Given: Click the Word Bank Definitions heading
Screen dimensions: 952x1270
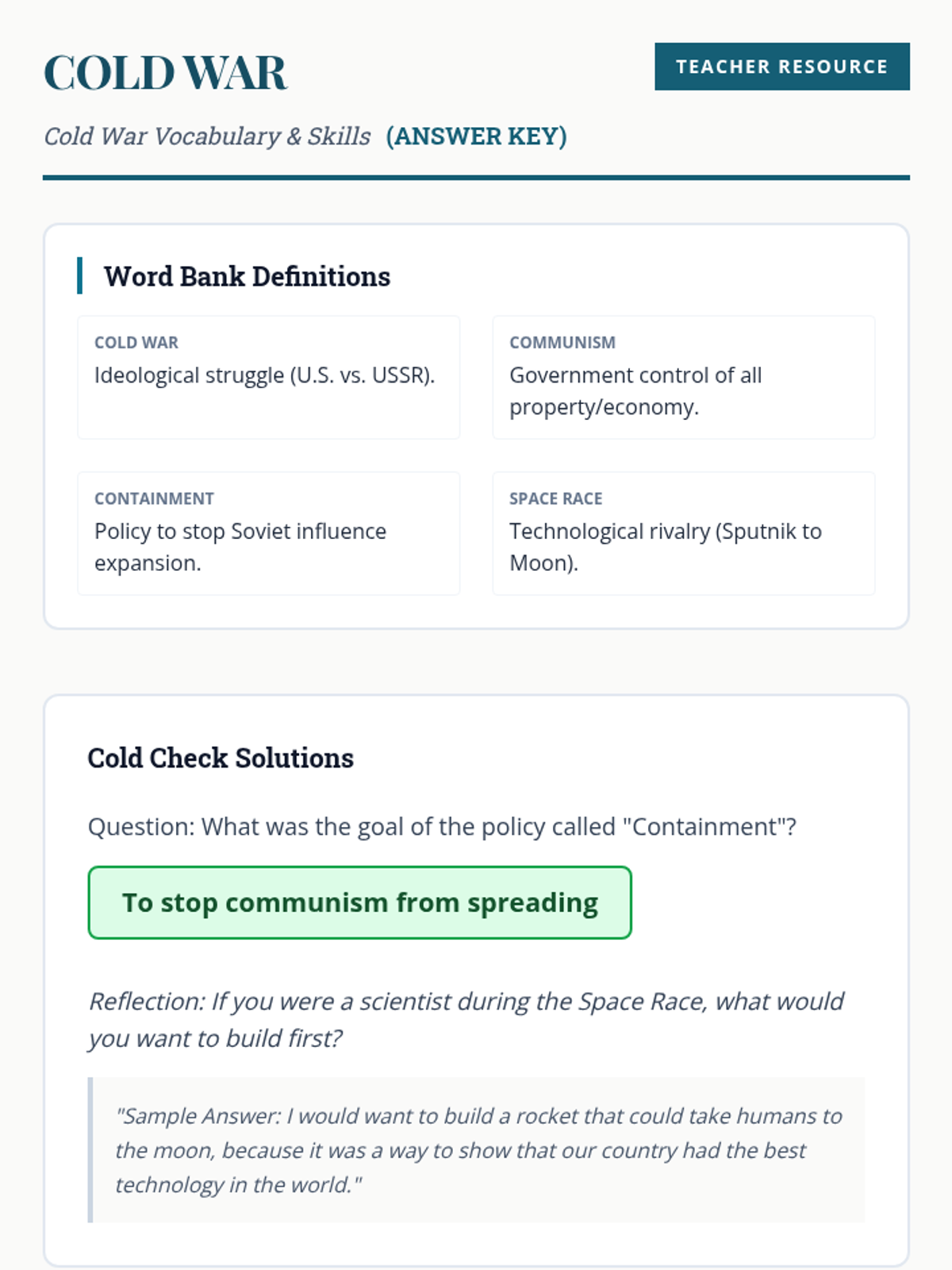Looking at the screenshot, I should tap(247, 276).
